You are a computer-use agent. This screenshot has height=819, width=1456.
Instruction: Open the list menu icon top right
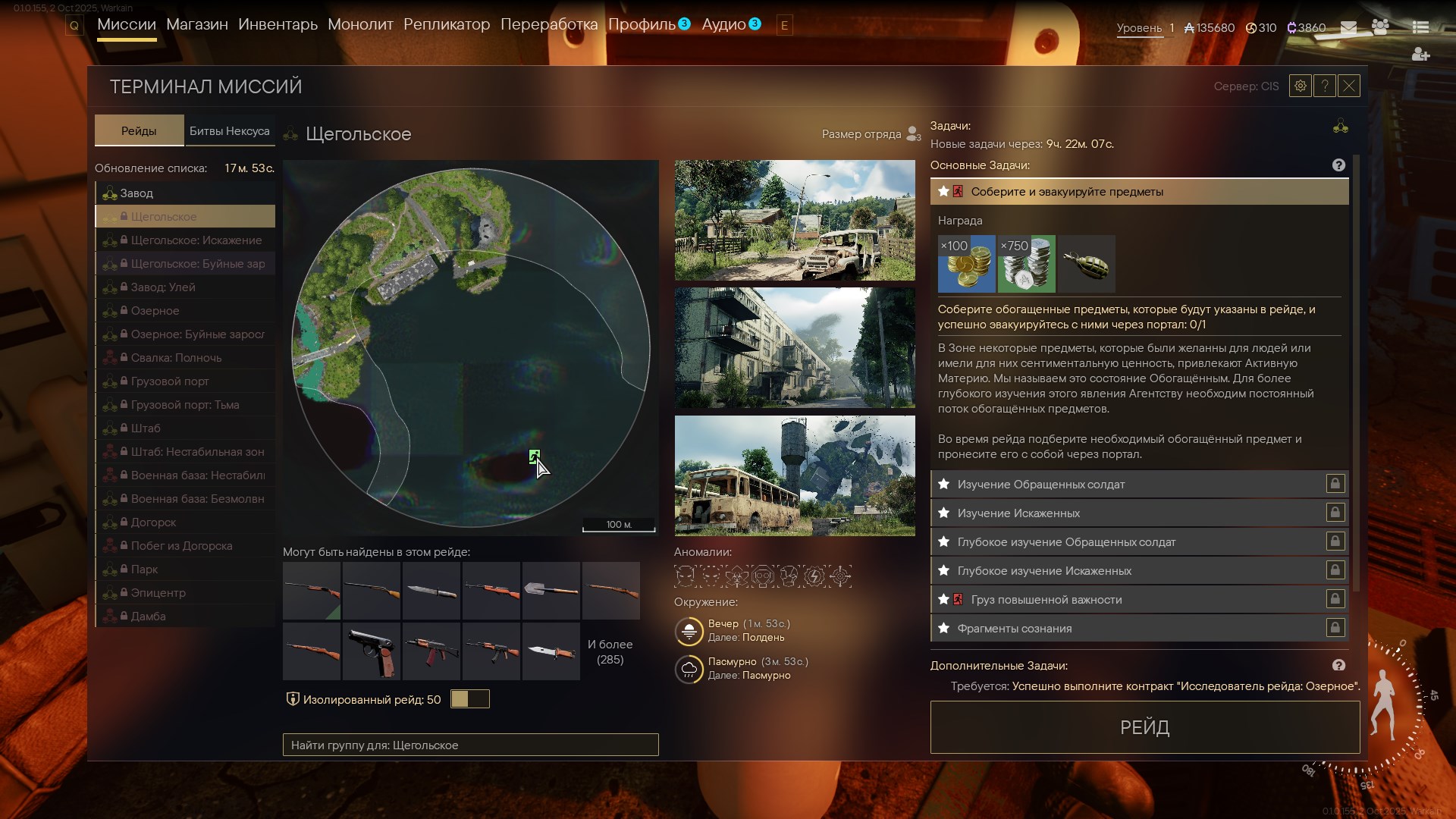click(1420, 27)
